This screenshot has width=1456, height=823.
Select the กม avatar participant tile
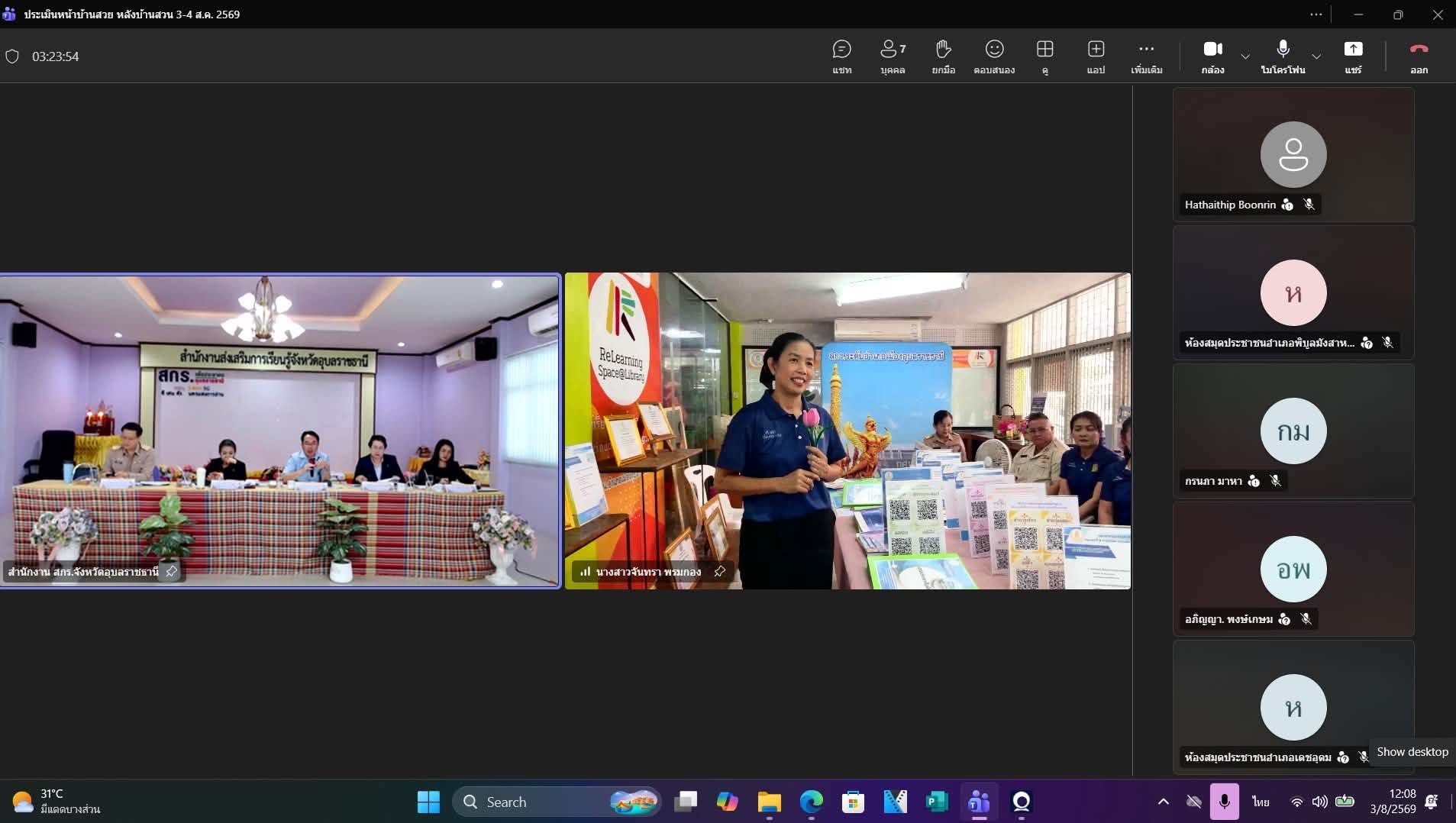click(1293, 431)
